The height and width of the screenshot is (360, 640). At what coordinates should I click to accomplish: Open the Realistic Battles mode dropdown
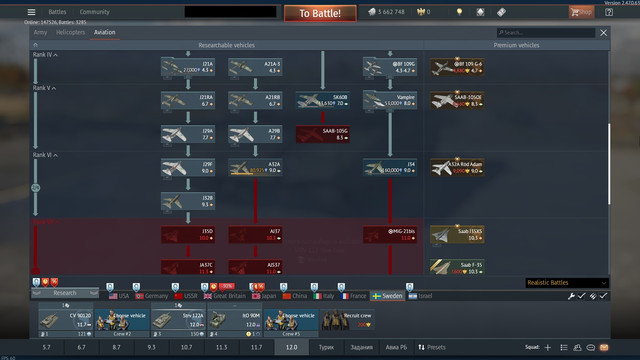pos(567,282)
